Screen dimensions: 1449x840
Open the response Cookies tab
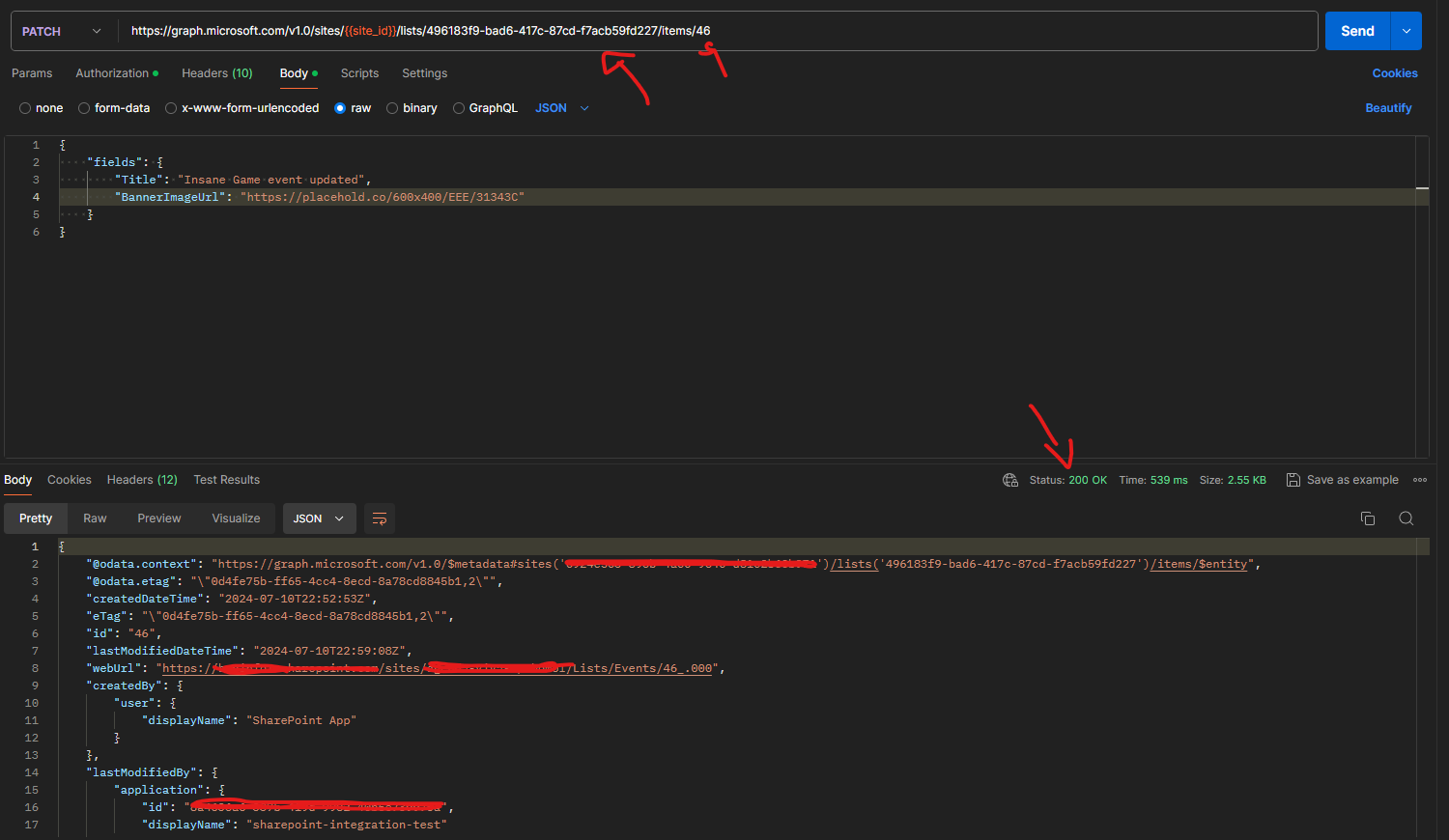70,480
